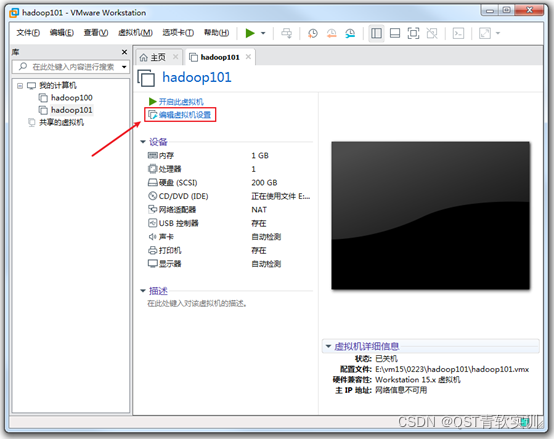Image resolution: width=554 pixels, height=439 pixels.
Task: Close the 主页 tab
Action: click(x=175, y=57)
